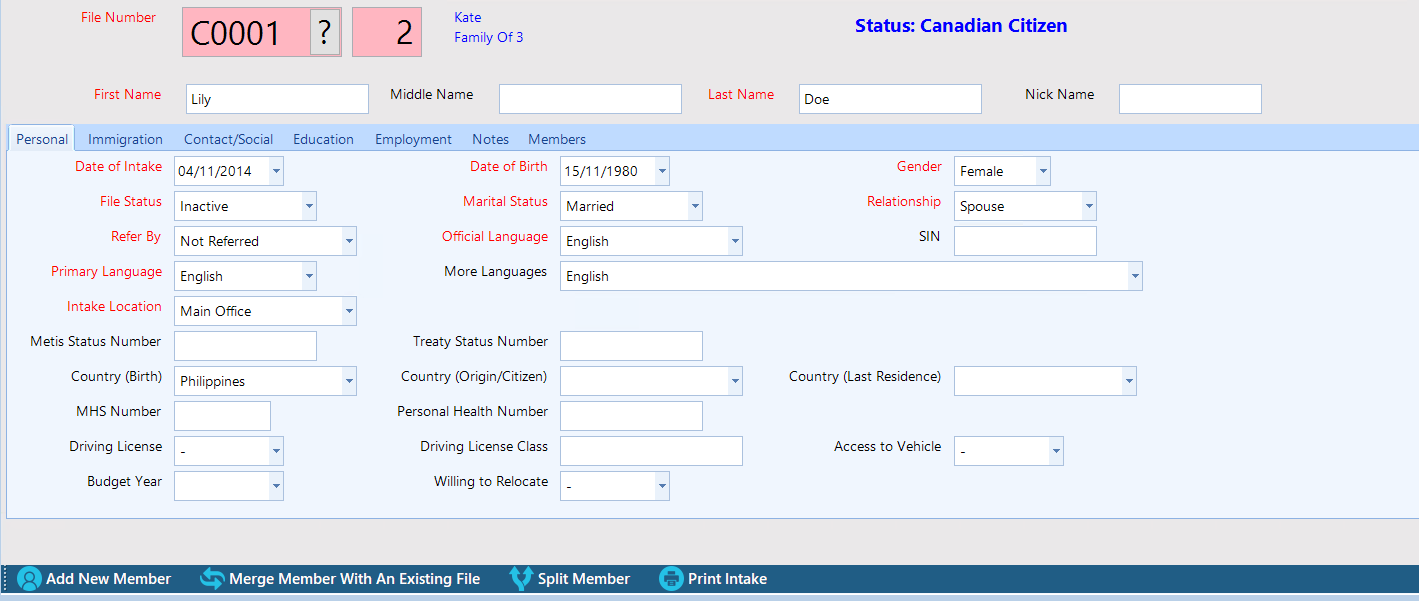
Task: Go to the Employment tab
Action: [413, 139]
